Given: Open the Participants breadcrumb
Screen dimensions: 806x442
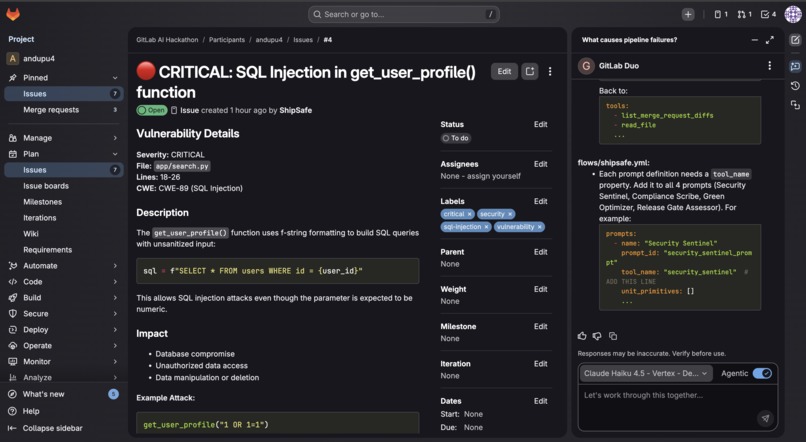Looking at the screenshot, I should (x=227, y=40).
